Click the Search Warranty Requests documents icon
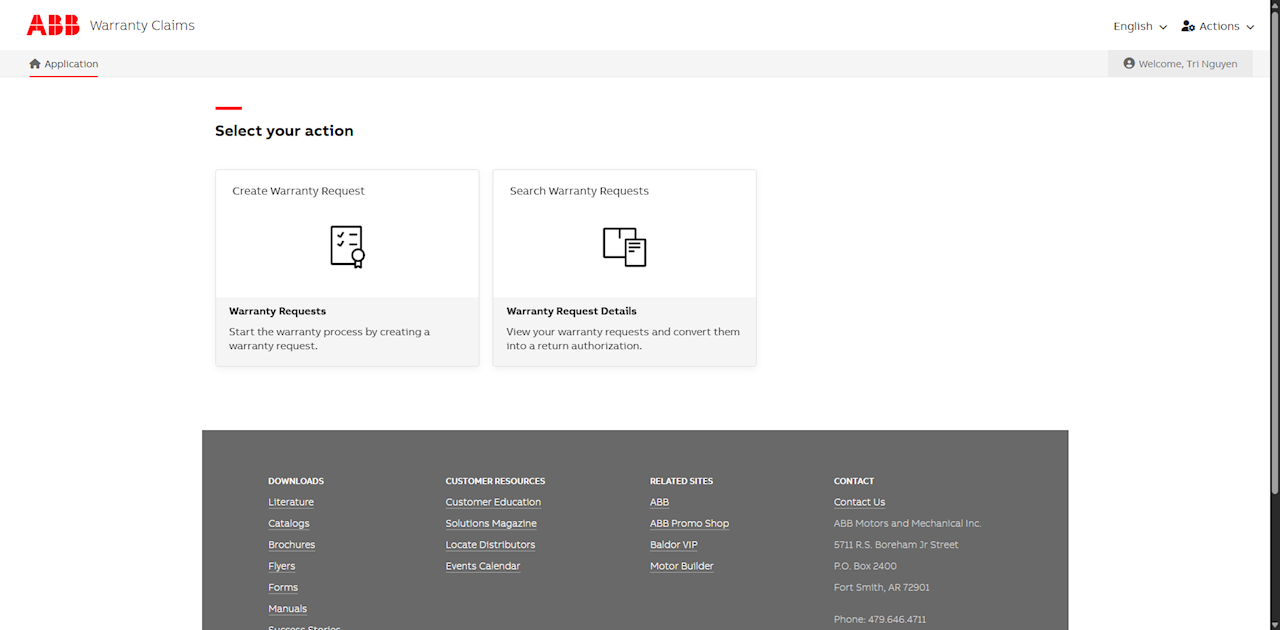1280x630 pixels. tap(624, 246)
